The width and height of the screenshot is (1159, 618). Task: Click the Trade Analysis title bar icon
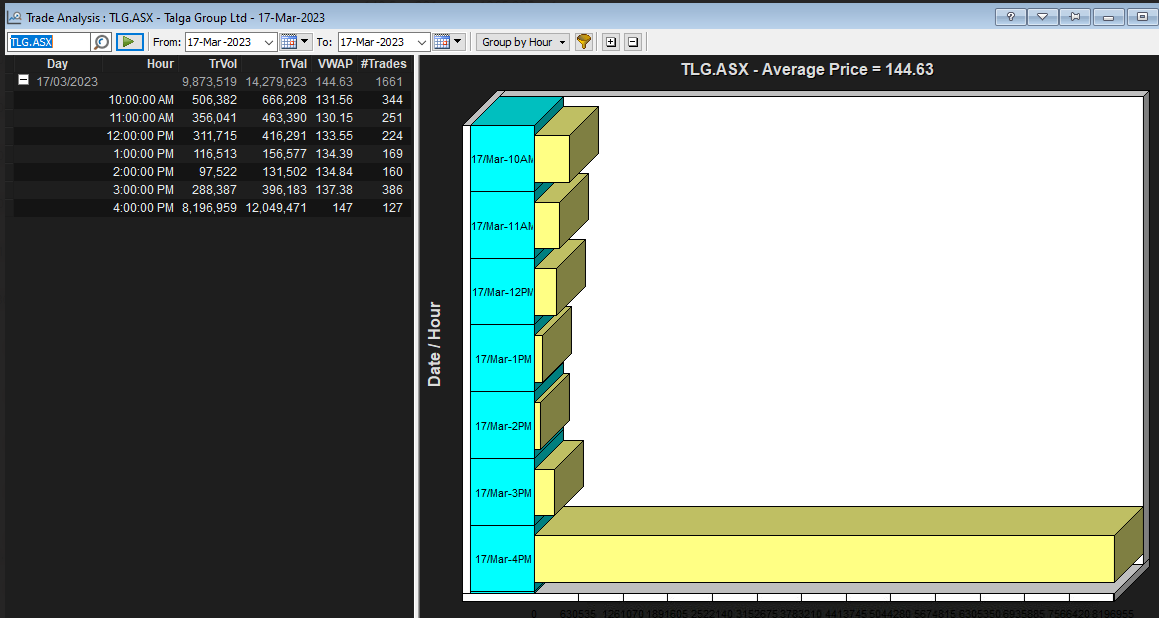tap(14, 17)
